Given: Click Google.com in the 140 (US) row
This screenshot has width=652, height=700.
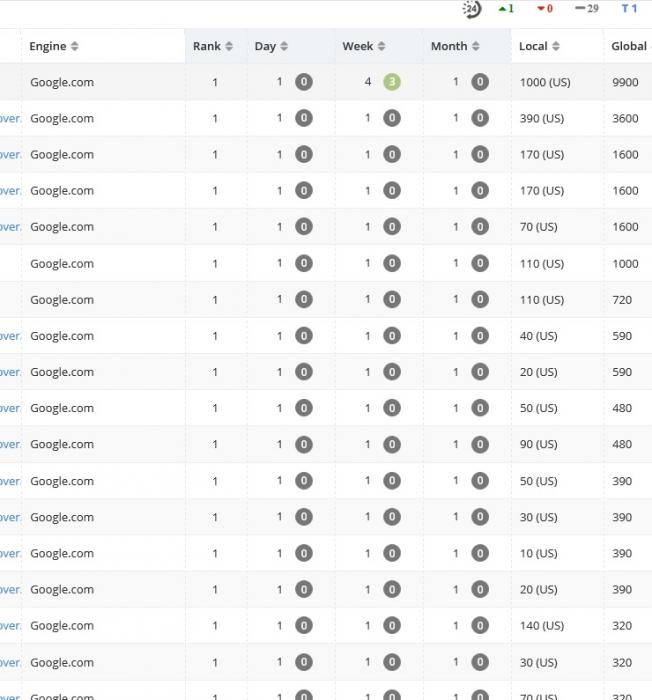Looking at the screenshot, I should point(62,625).
